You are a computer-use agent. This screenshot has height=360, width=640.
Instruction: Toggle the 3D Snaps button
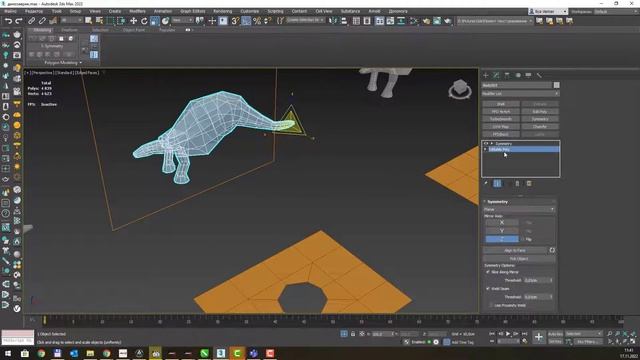[235, 21]
